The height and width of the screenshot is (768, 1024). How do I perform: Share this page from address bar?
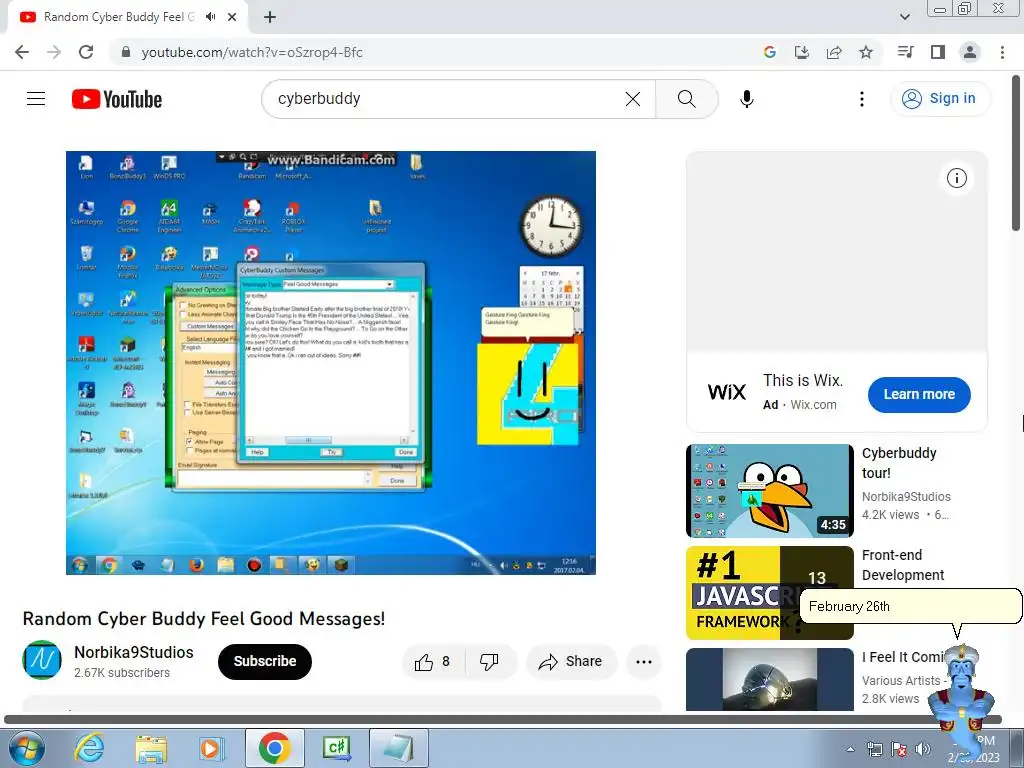point(834,52)
